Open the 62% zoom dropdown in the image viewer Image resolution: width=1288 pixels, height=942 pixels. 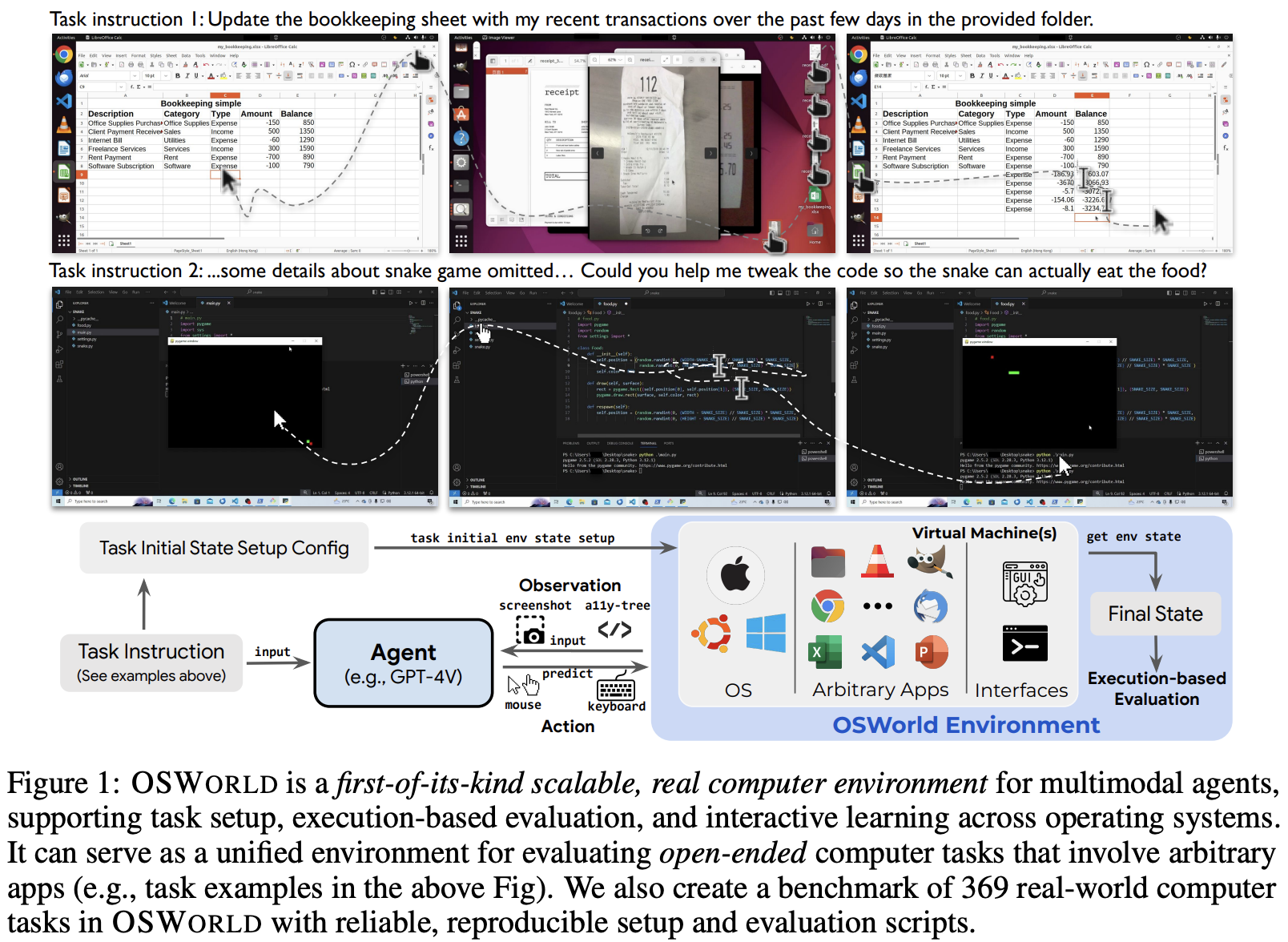point(614,59)
